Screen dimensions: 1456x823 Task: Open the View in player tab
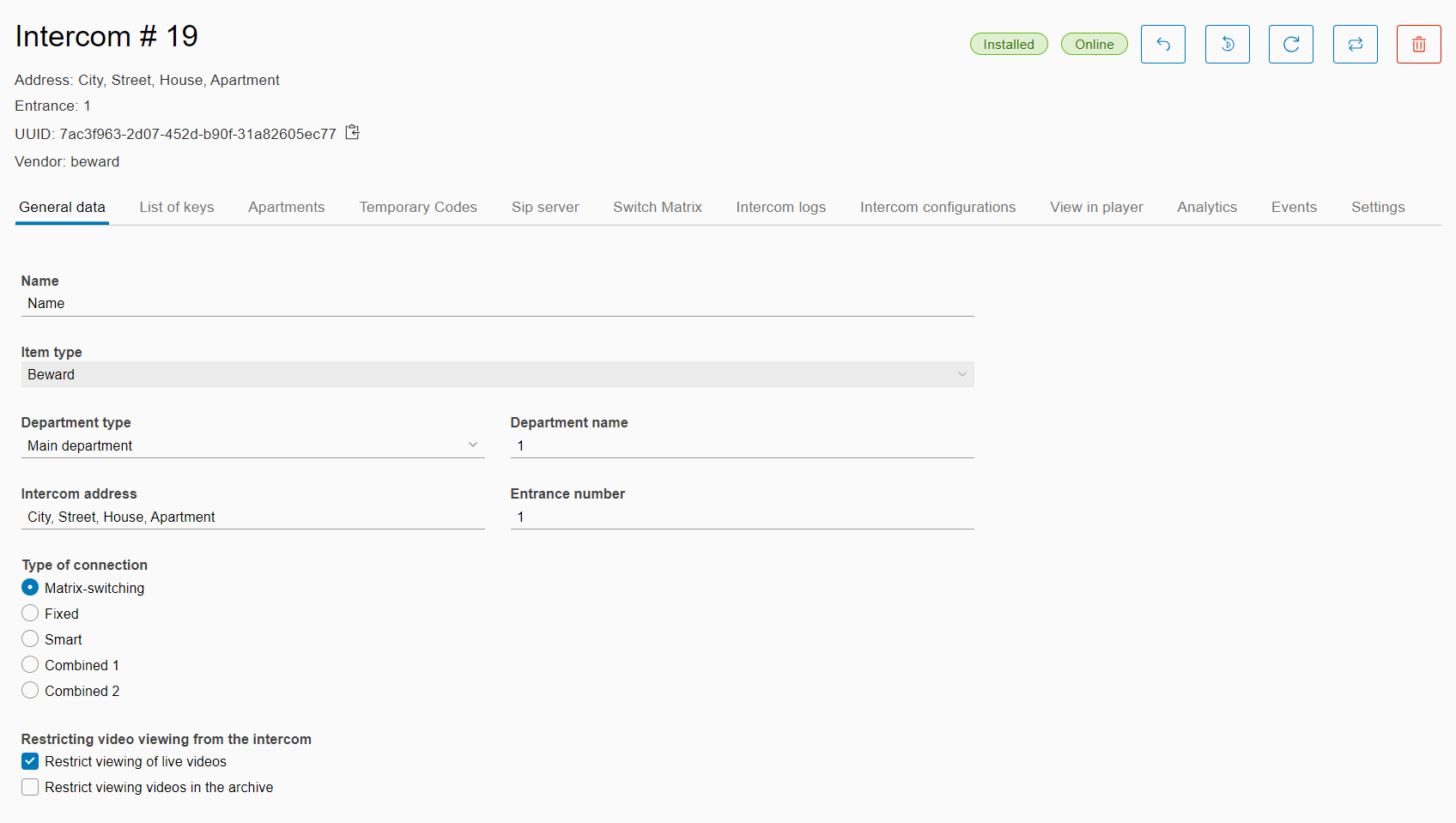(1096, 207)
